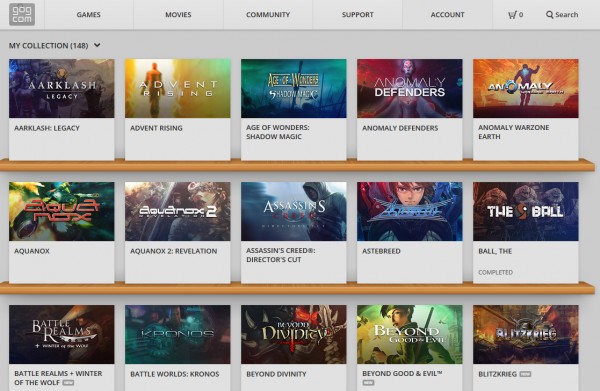Screen dimensions: 600x391
Task: Open the Age of Wonders Shadow Magic cover
Action: pyautogui.click(x=293, y=88)
